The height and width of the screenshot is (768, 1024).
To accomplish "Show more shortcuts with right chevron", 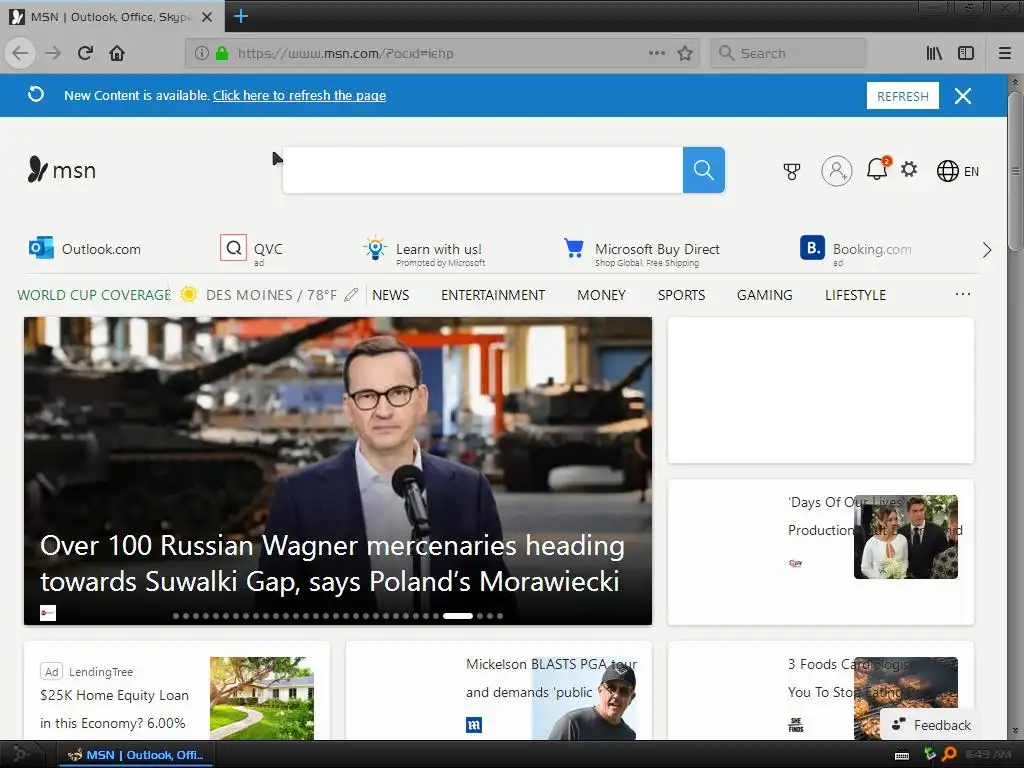I will pyautogui.click(x=987, y=249).
